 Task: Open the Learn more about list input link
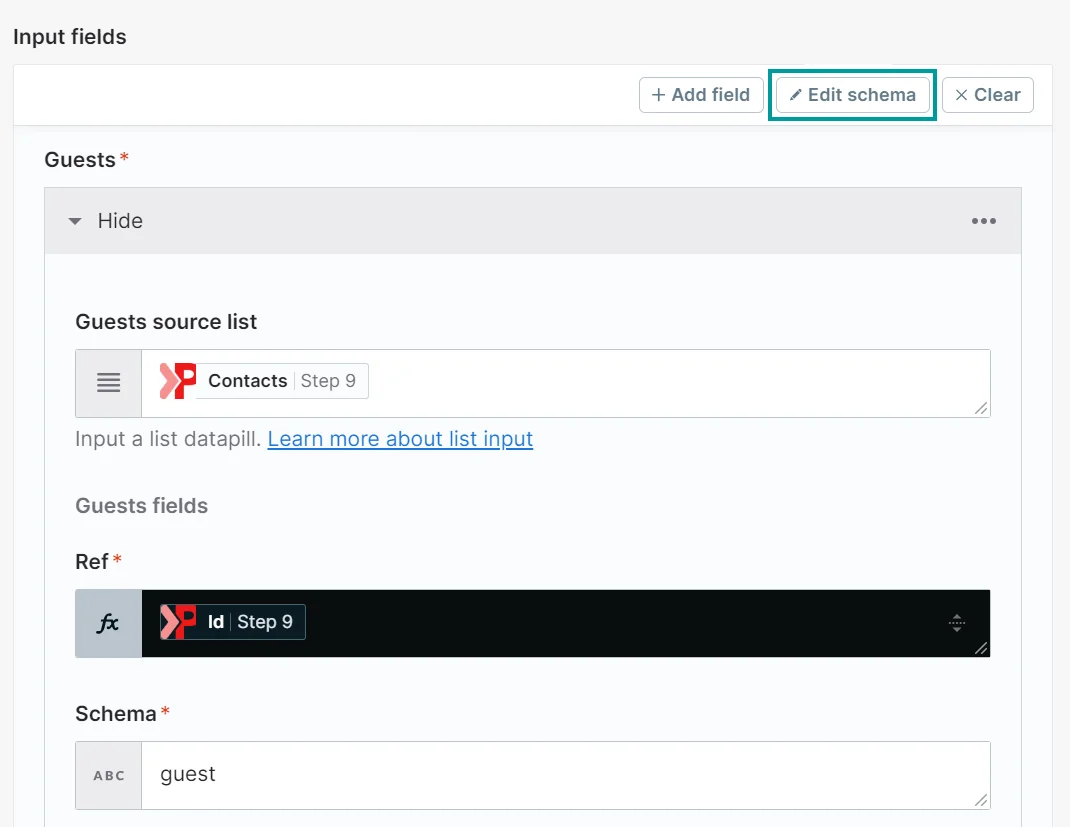point(400,439)
